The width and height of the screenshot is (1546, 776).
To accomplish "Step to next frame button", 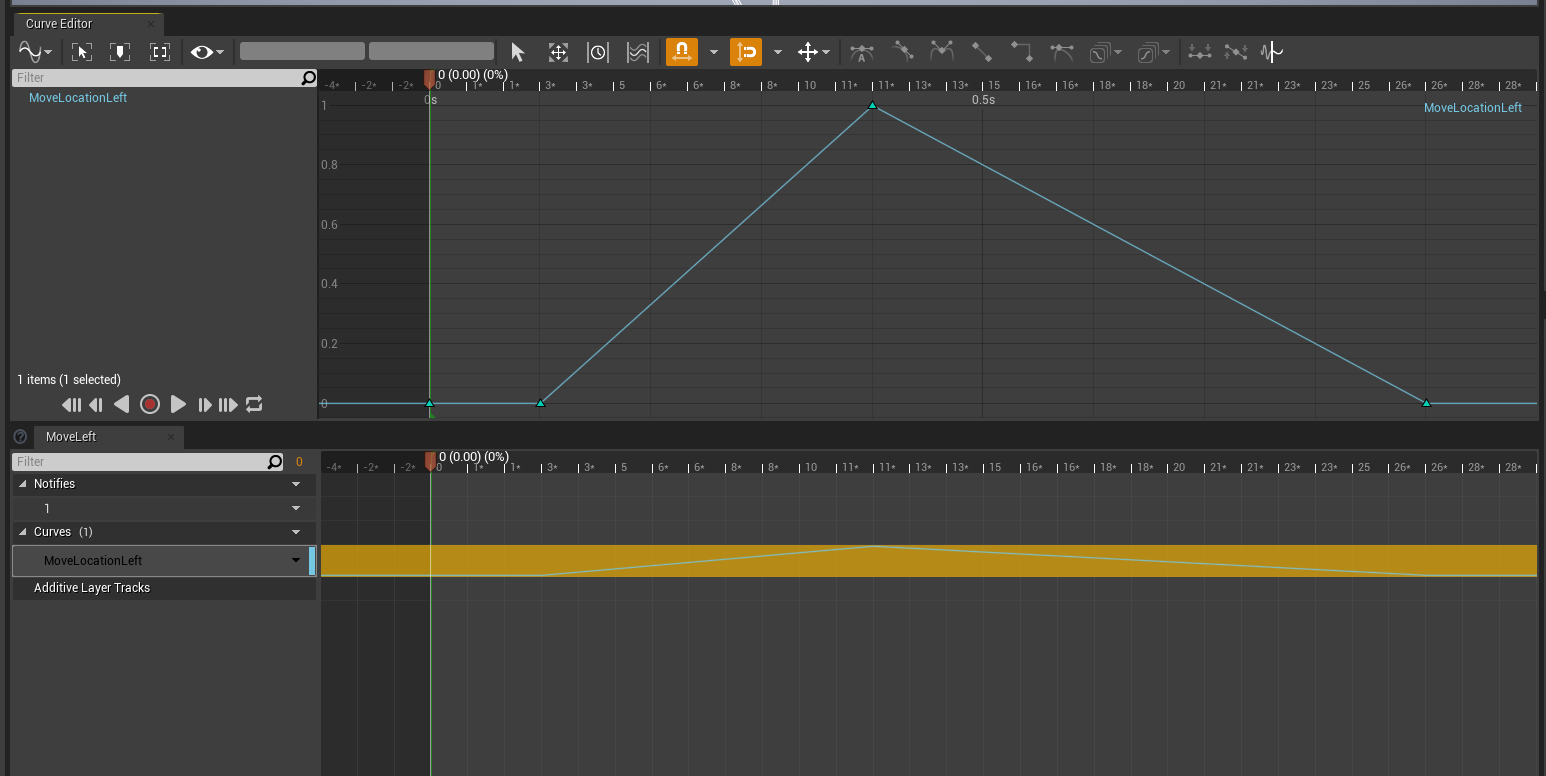I will point(204,404).
